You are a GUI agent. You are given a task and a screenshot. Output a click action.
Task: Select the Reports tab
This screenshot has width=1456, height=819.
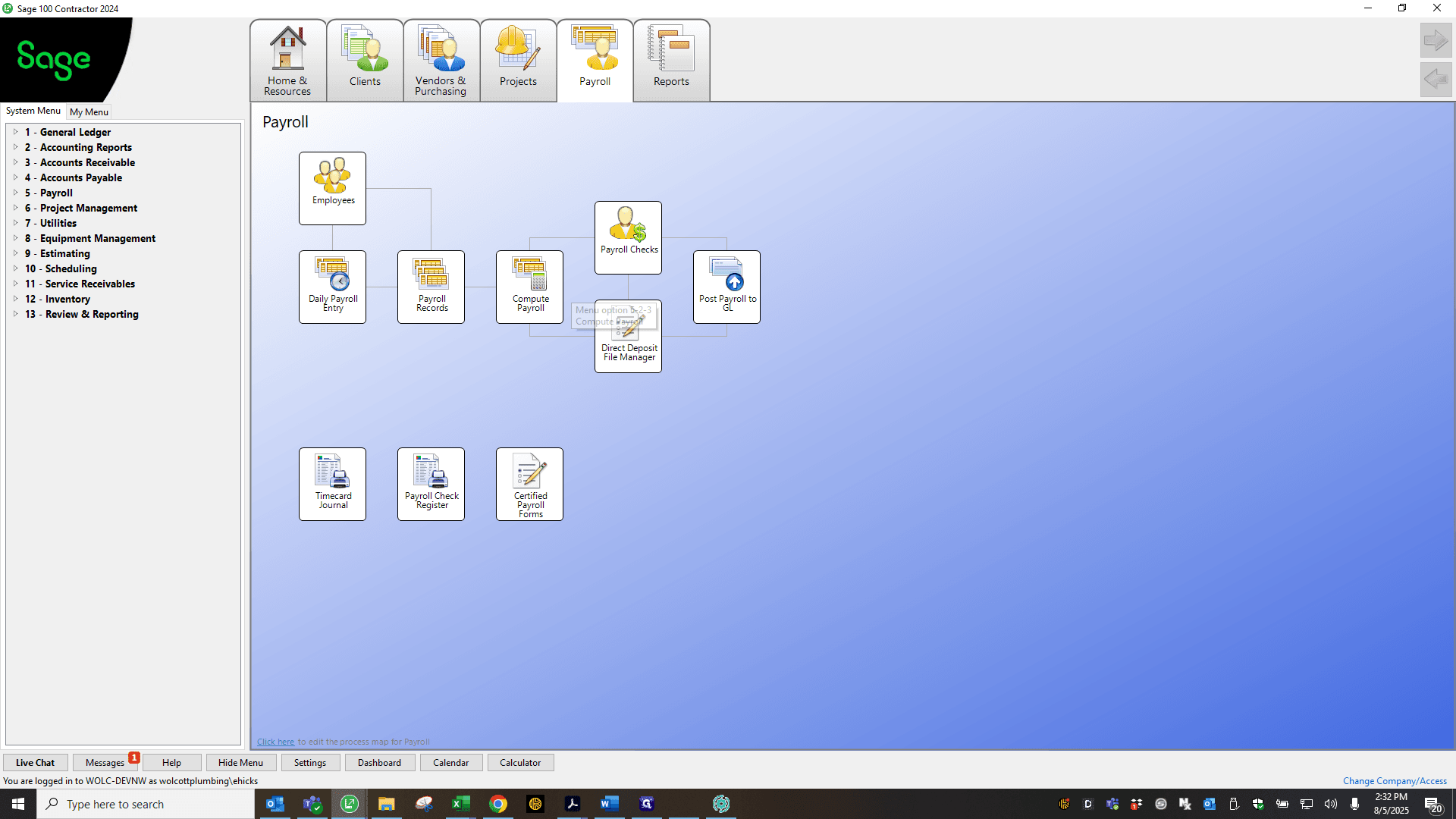pos(671,61)
